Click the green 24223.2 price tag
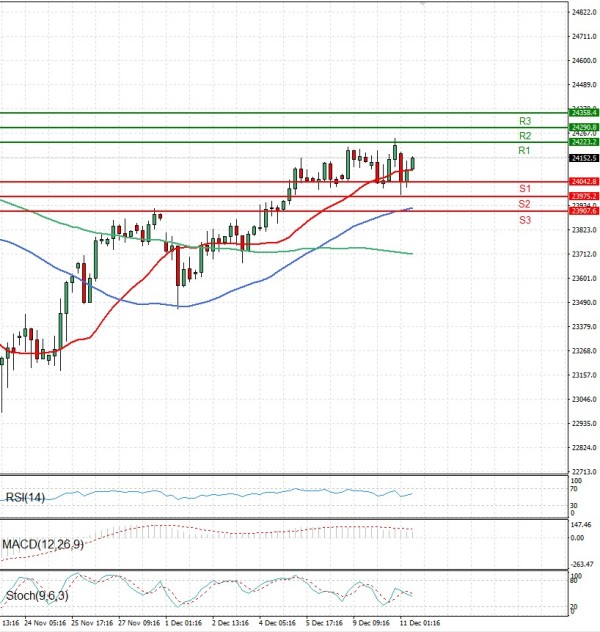 [583, 143]
